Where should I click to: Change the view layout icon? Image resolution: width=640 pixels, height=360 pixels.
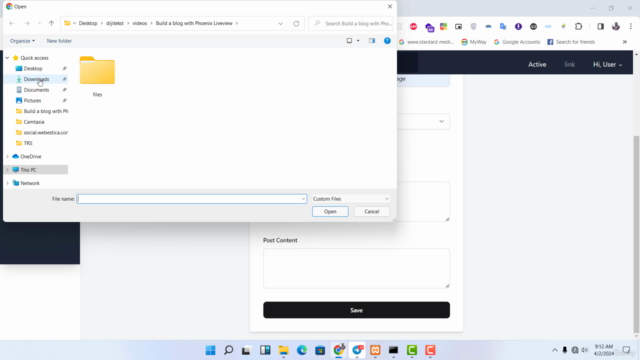pos(349,41)
